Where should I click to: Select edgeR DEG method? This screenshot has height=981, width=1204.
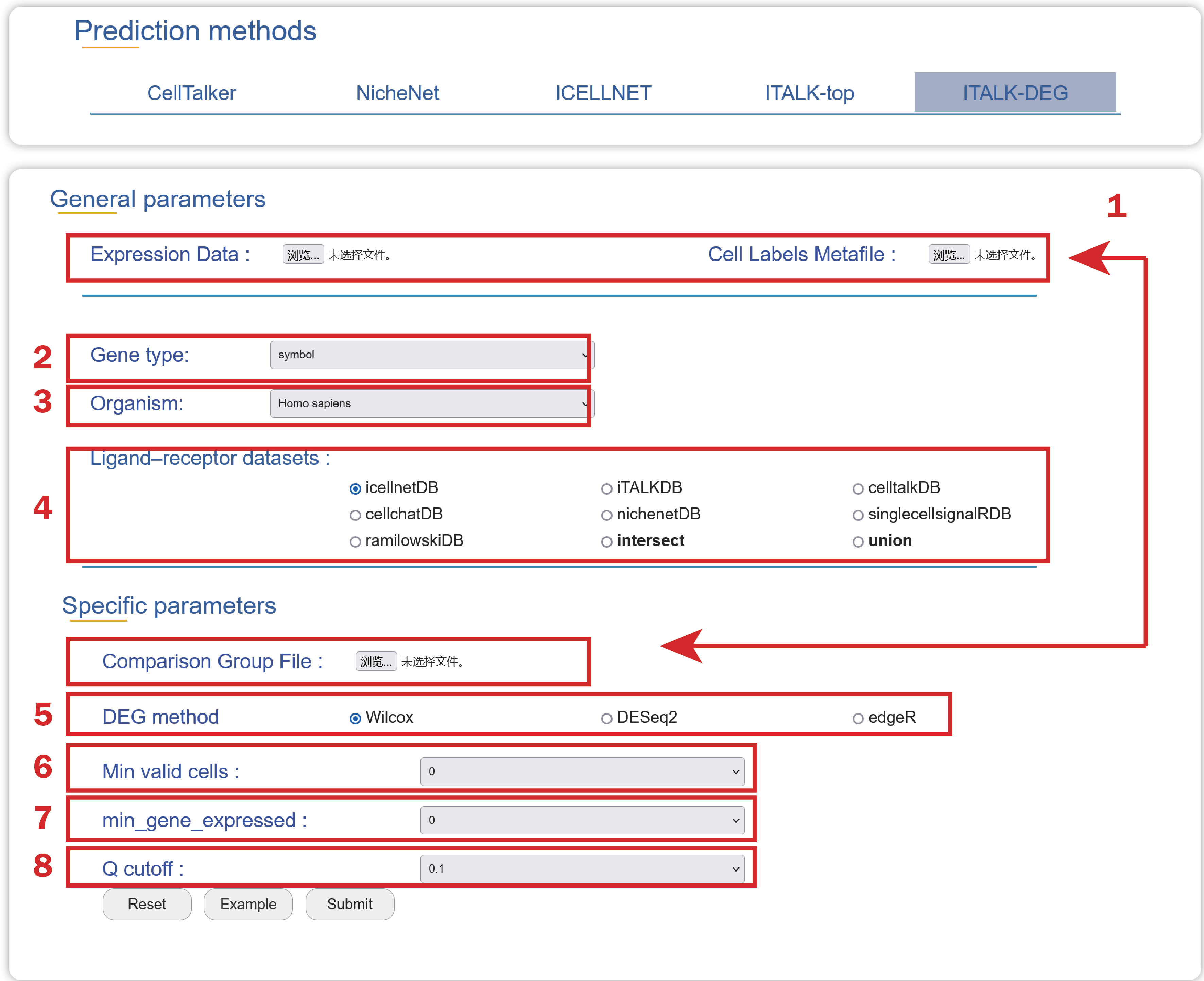[x=858, y=718]
